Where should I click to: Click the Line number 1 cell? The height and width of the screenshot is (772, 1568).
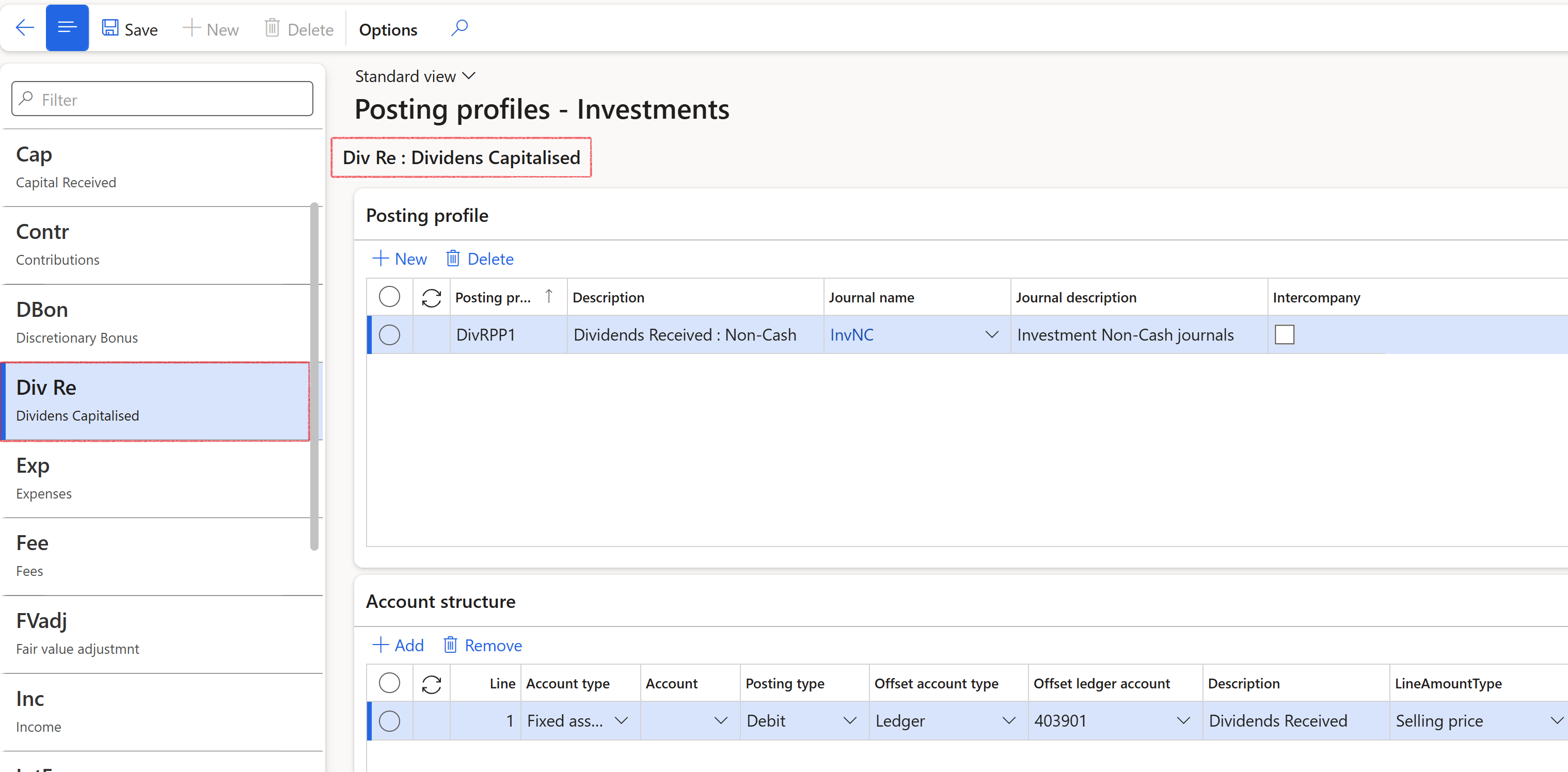[485, 720]
